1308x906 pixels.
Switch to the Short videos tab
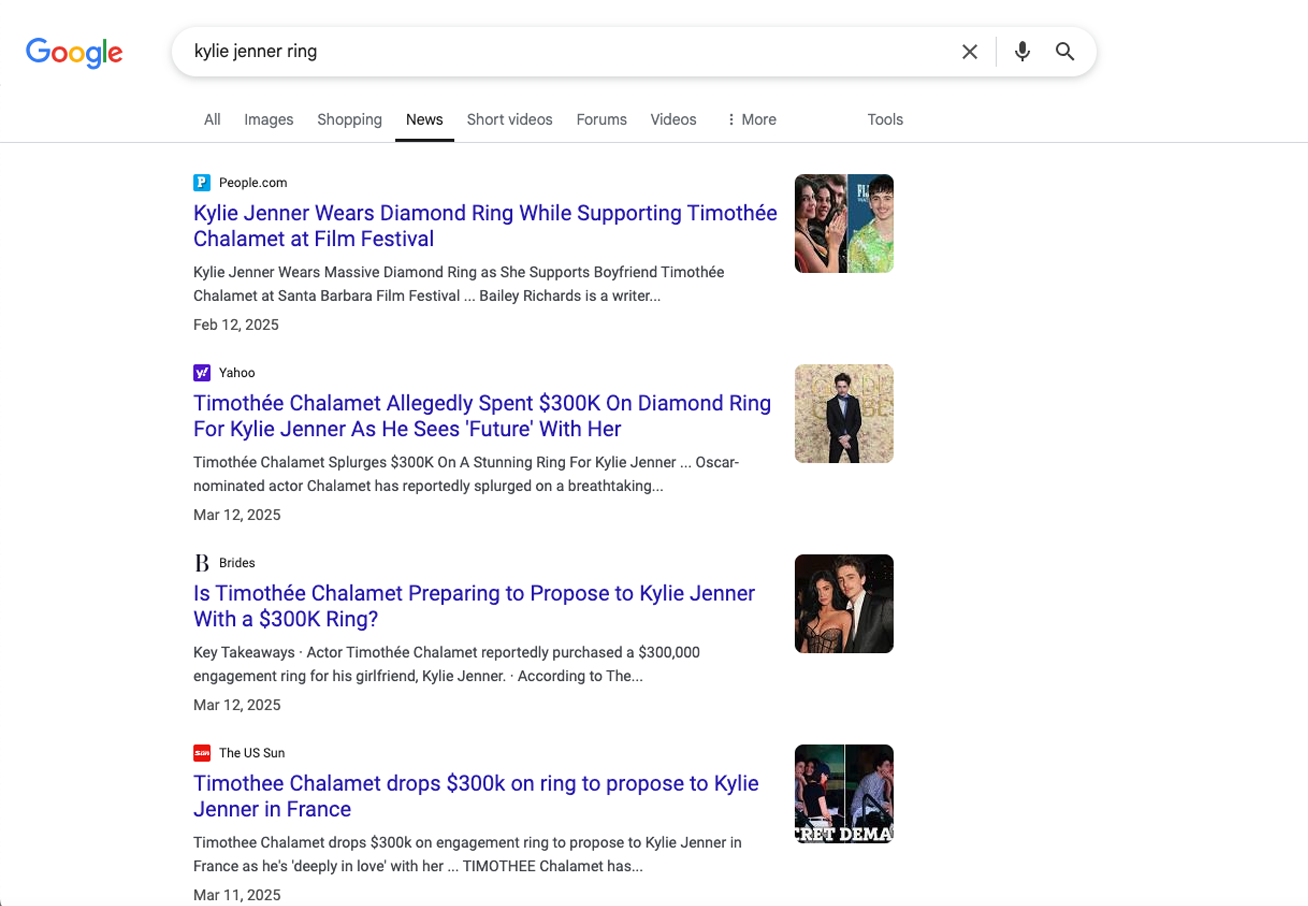(509, 119)
